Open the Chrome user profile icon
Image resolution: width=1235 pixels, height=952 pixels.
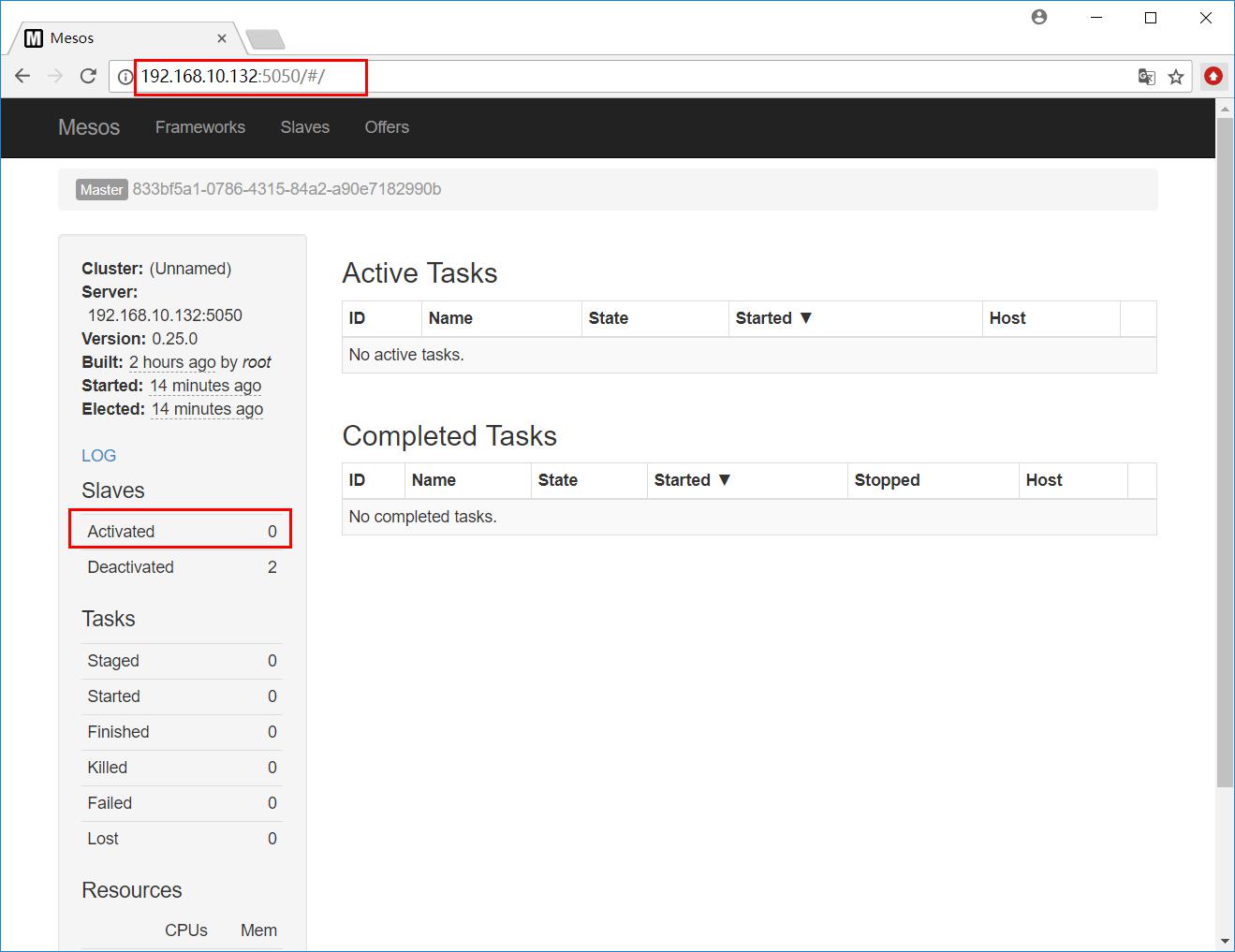point(1039,17)
